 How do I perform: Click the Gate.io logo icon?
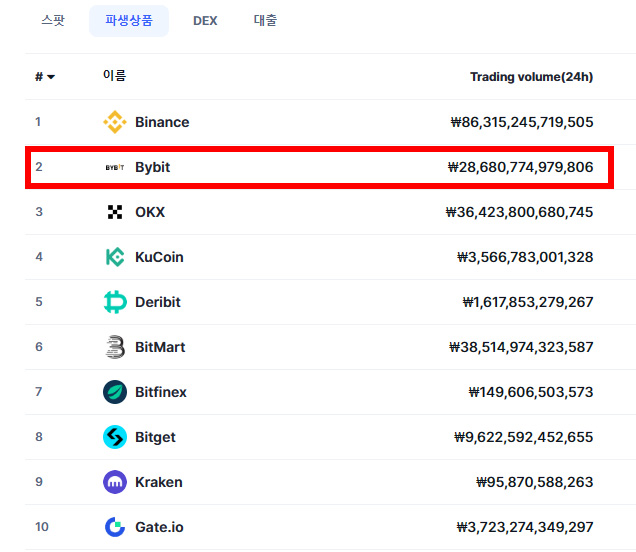(x=115, y=527)
